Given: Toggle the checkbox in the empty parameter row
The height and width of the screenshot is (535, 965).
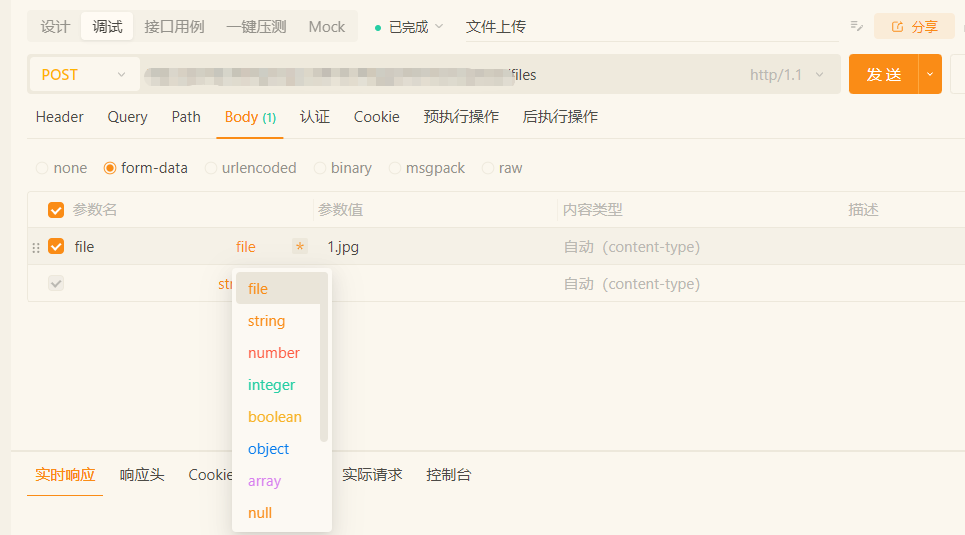Looking at the screenshot, I should 56,283.
